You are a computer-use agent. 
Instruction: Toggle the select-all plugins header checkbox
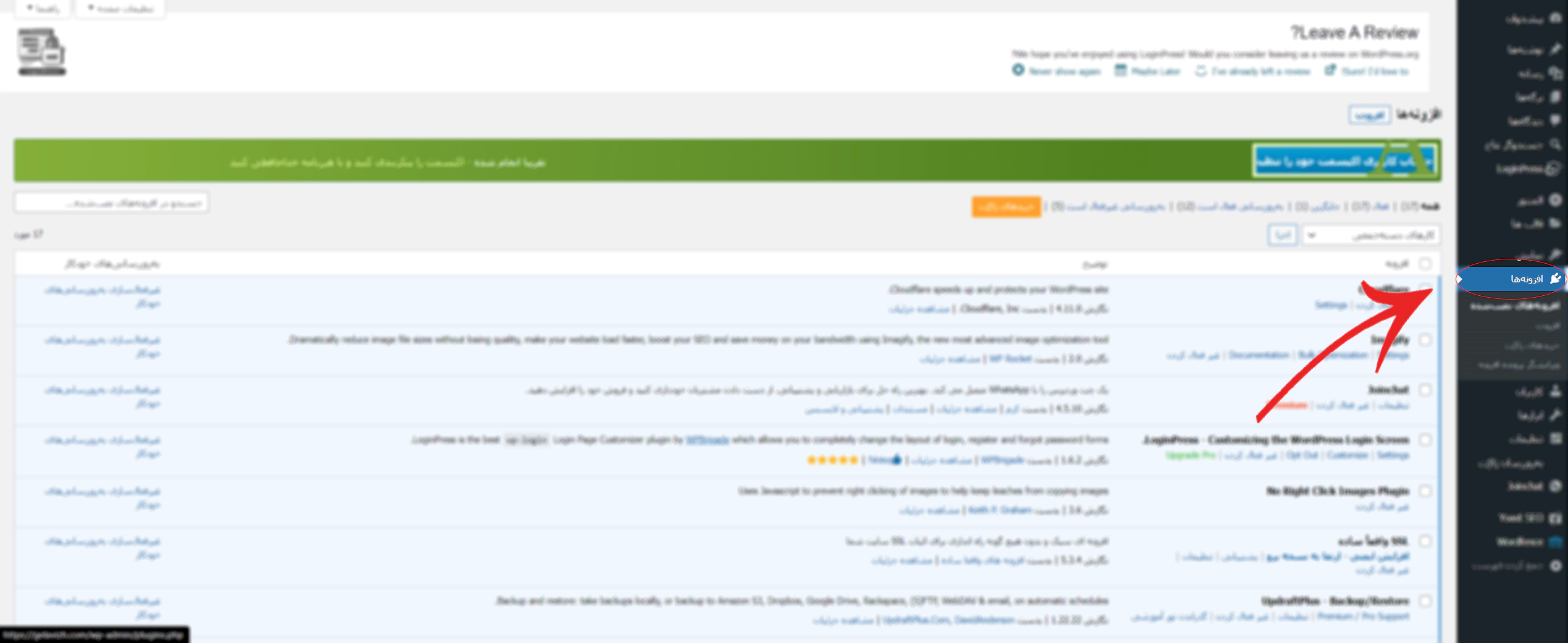pos(1425,264)
